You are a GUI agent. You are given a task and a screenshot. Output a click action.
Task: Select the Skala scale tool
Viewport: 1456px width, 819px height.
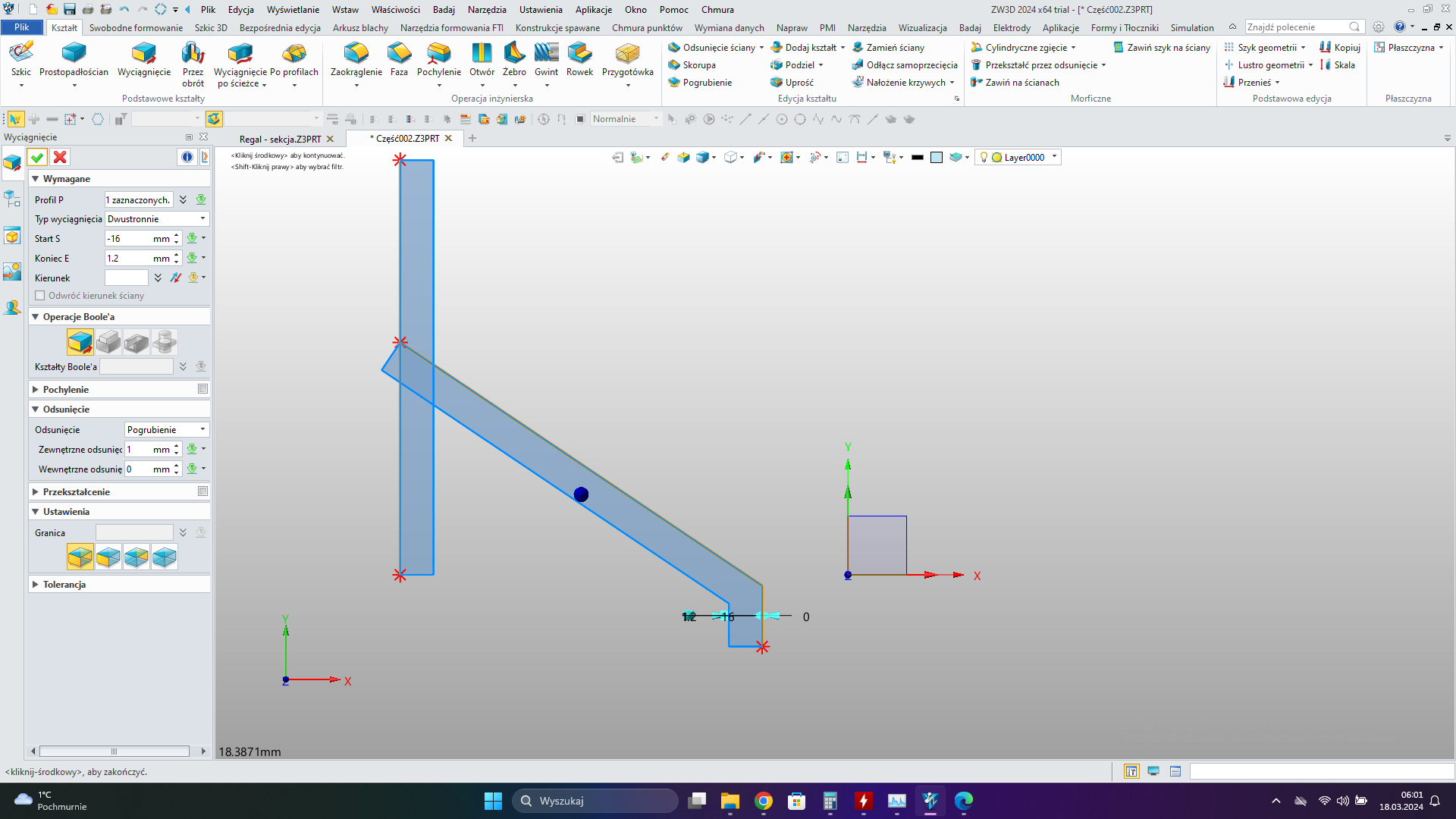click(x=1338, y=65)
